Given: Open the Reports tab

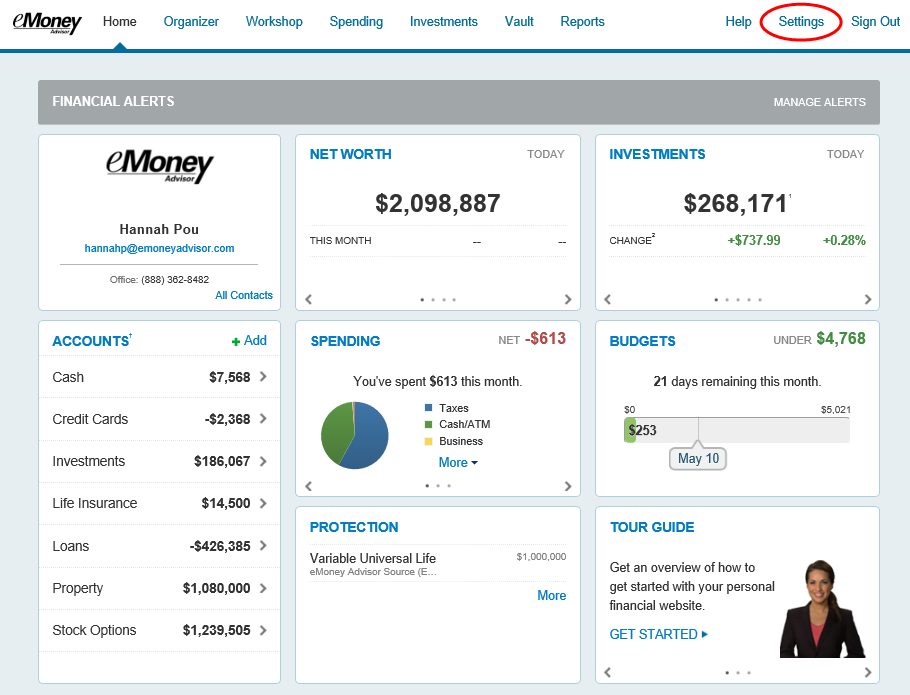Looking at the screenshot, I should pyautogui.click(x=582, y=21).
